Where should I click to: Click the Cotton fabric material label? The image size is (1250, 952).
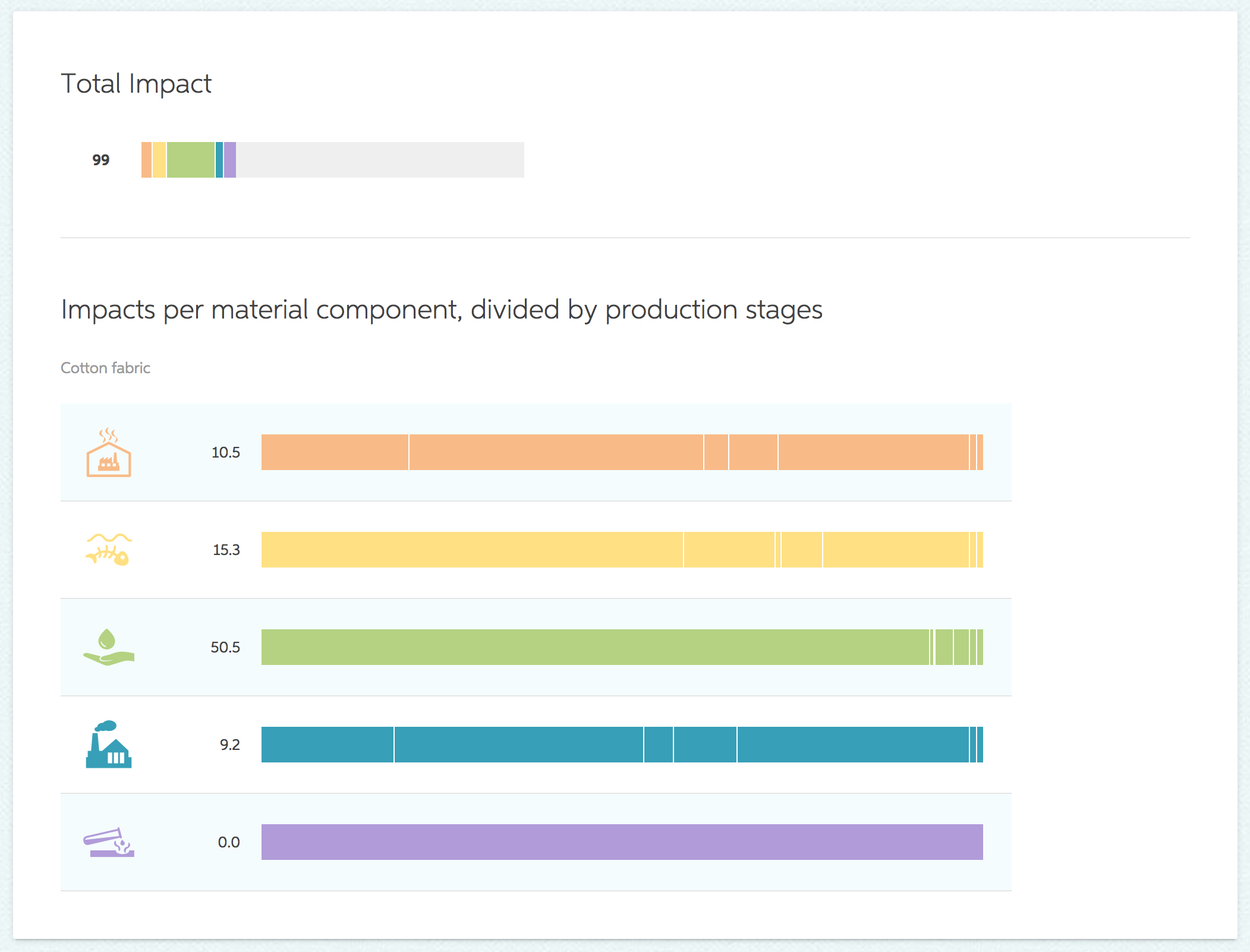[x=106, y=368]
